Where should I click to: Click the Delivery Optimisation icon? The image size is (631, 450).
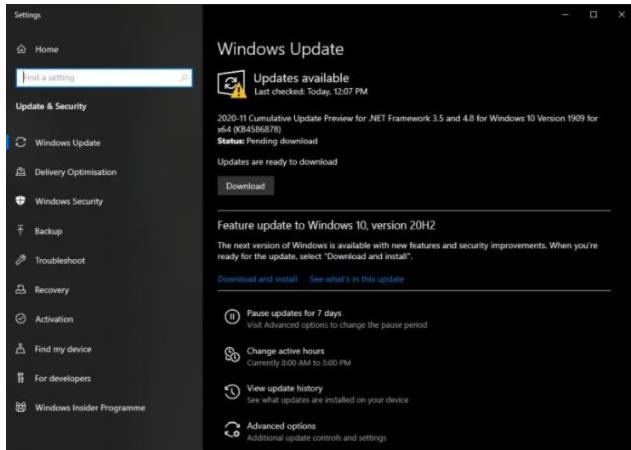click(x=21, y=172)
